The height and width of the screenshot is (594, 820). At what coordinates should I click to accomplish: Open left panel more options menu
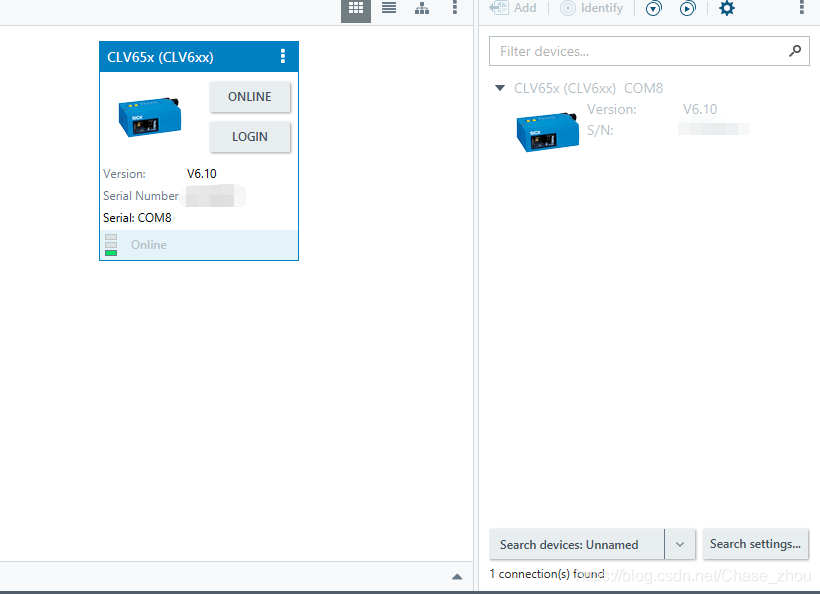[x=454, y=7]
